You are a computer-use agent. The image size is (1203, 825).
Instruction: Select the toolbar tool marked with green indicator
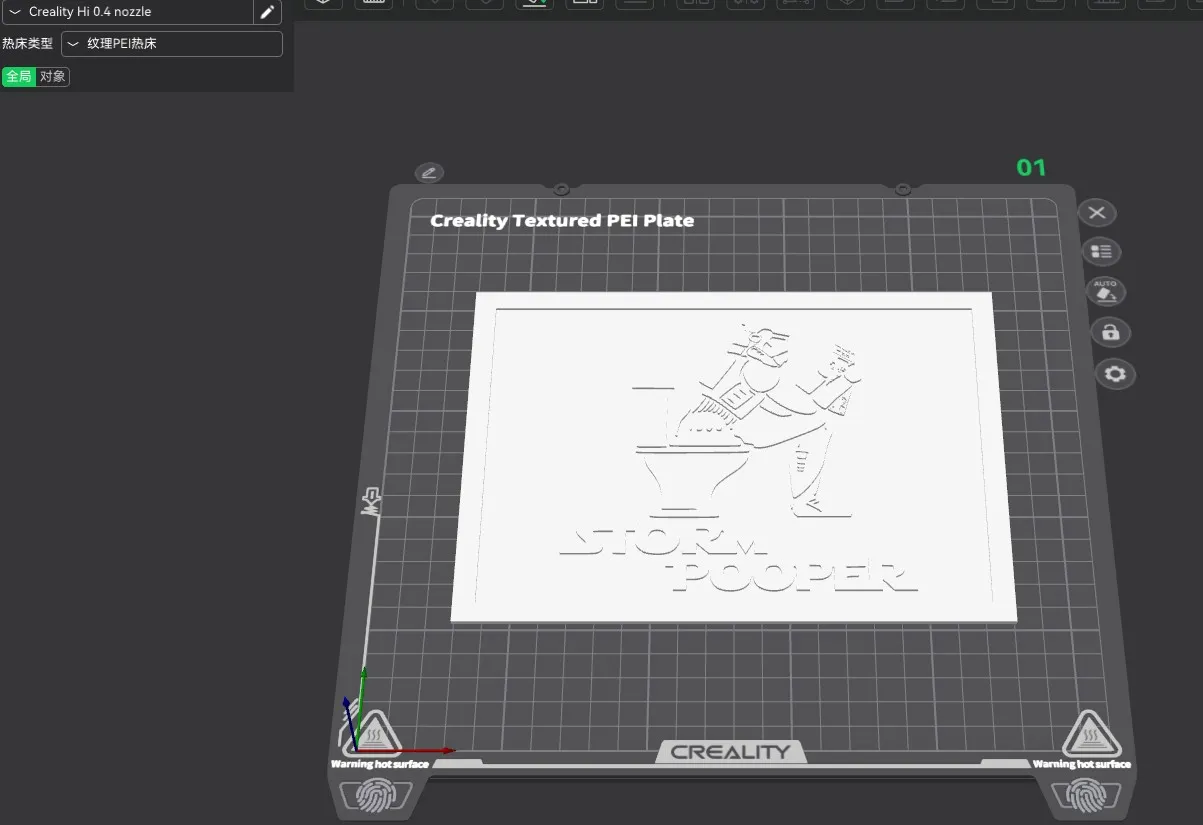pos(534,4)
